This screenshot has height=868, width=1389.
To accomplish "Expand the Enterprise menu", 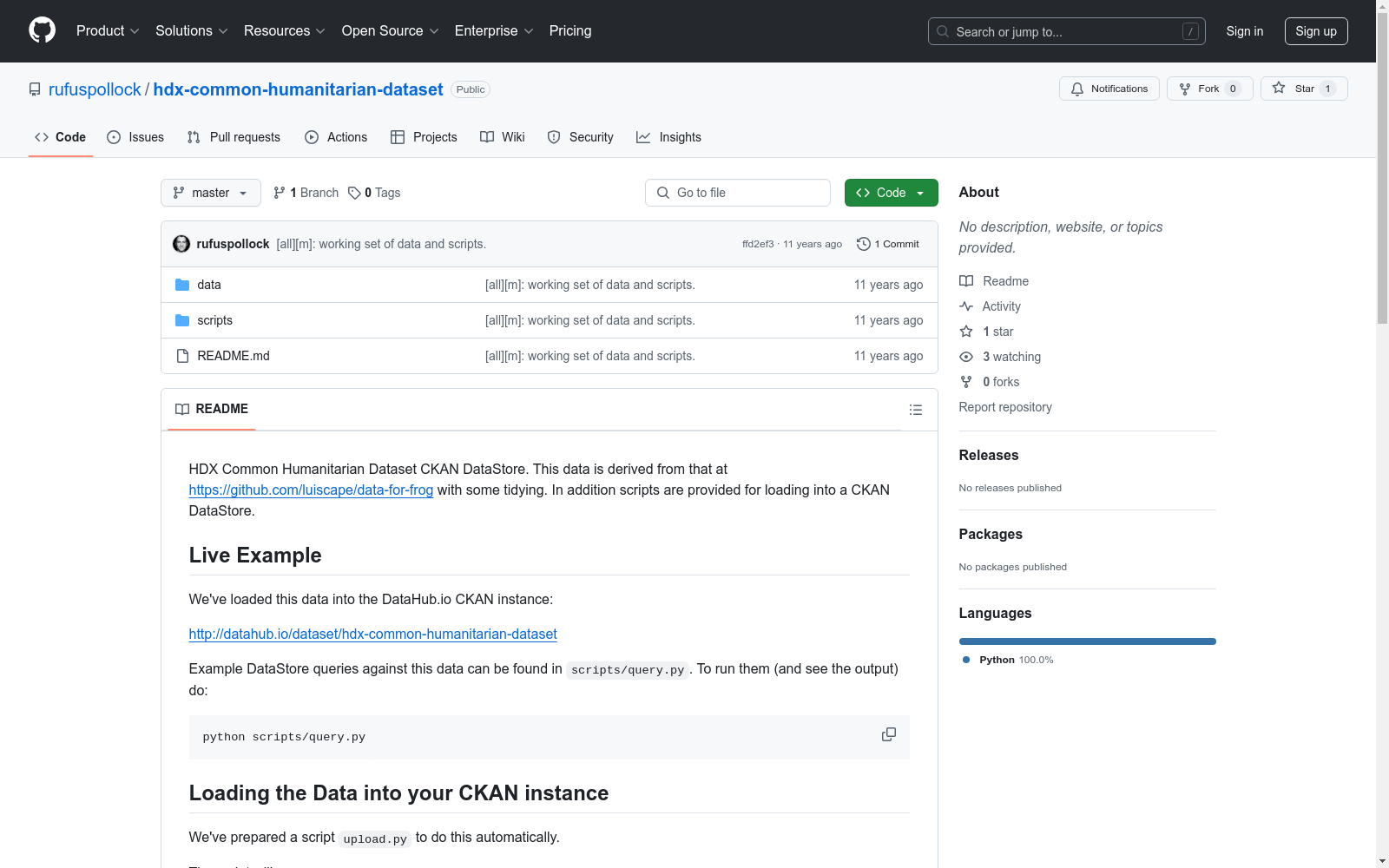I will click(x=494, y=31).
